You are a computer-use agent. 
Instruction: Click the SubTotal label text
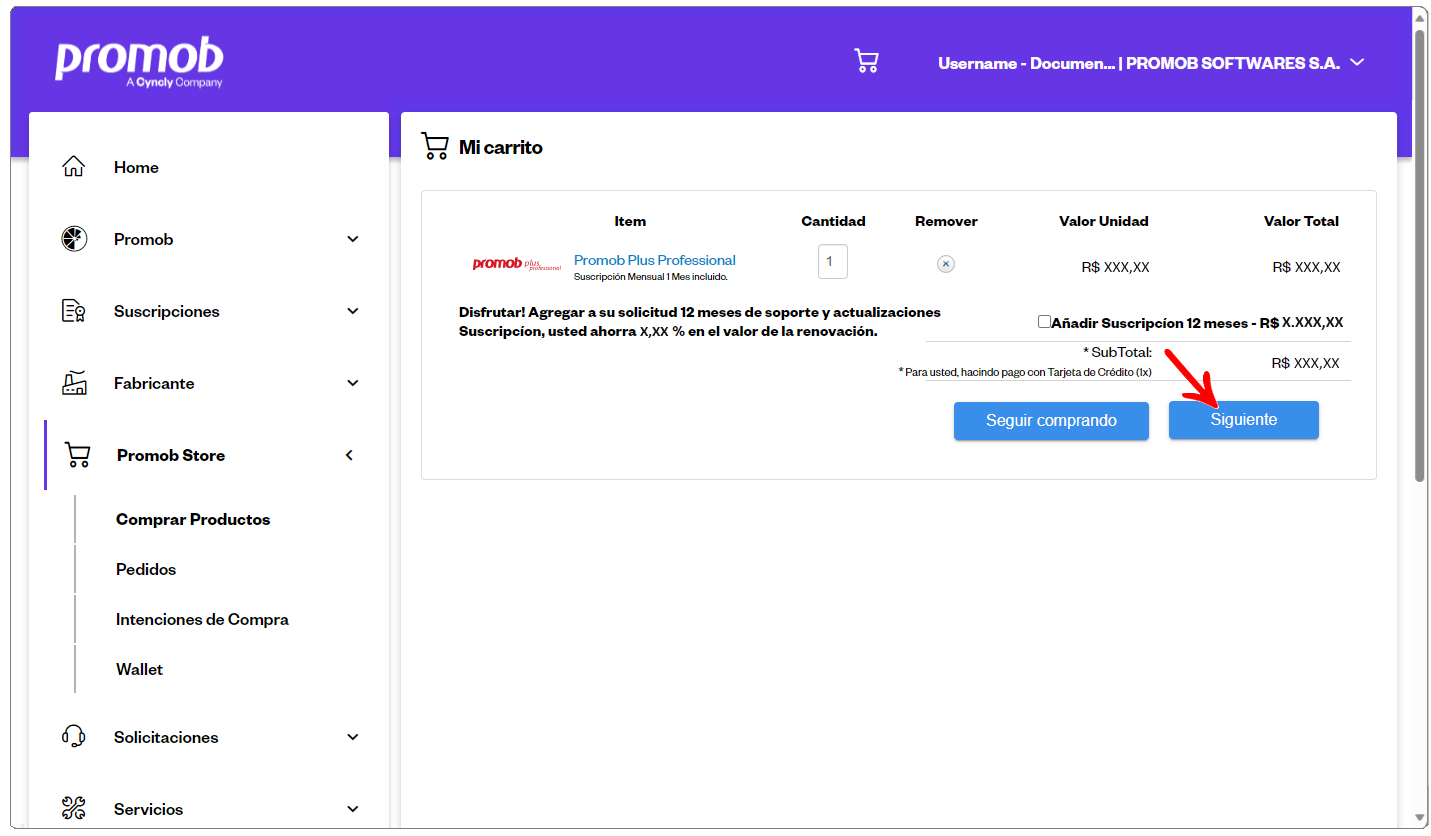[1118, 352]
